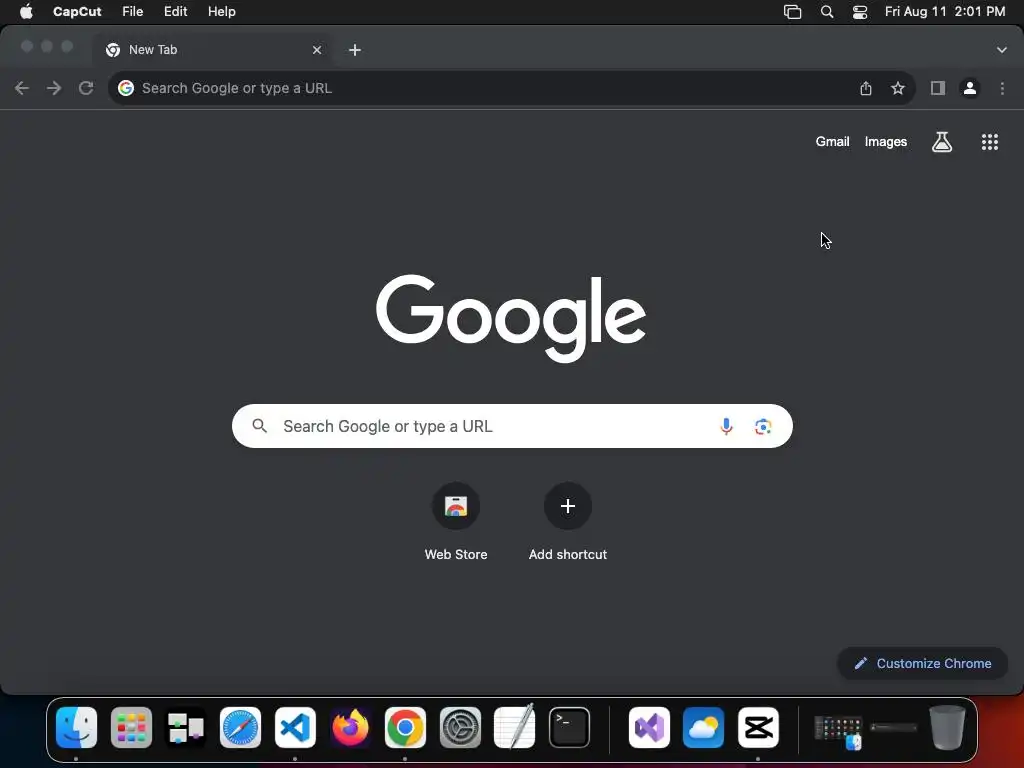
Task: Click the Stage Manager window icon in menu bar
Action: 792,12
